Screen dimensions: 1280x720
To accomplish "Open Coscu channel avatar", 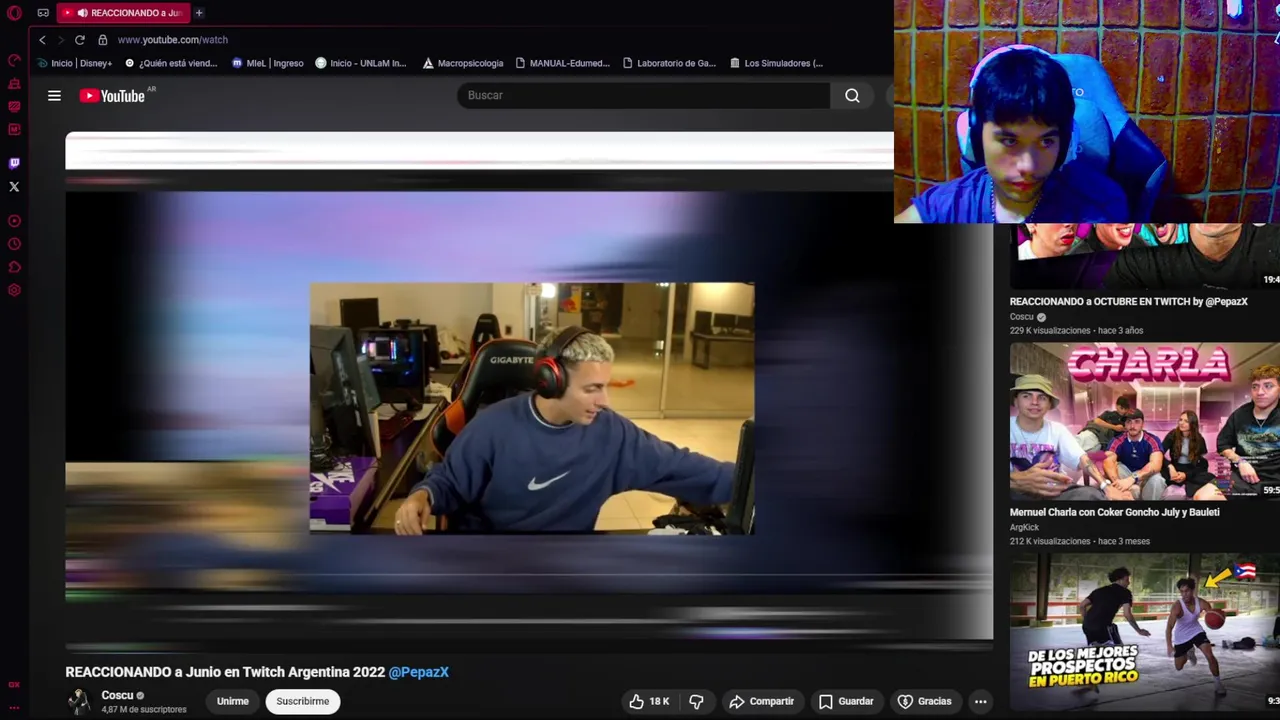I will tap(78, 701).
